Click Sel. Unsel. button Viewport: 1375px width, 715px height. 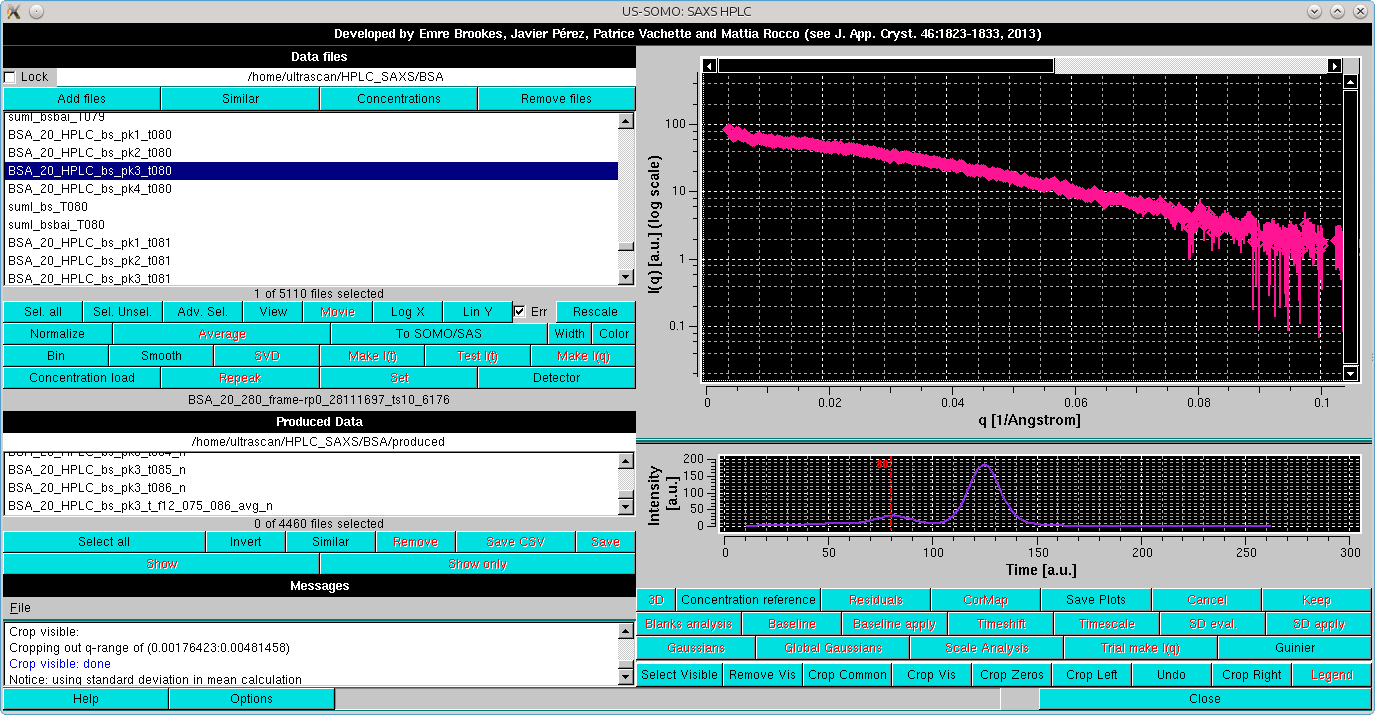click(x=122, y=312)
